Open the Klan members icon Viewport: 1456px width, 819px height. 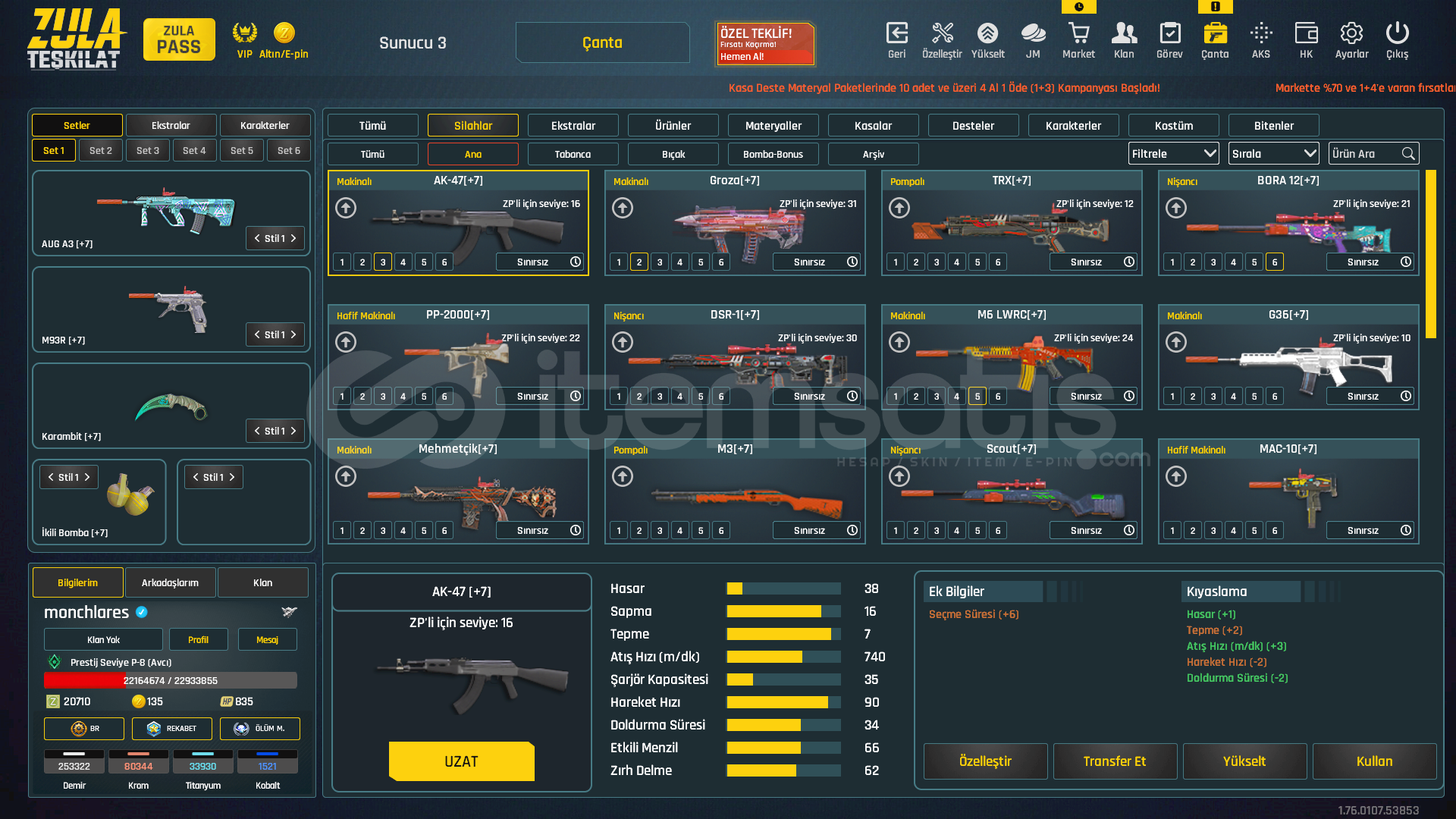point(1124,33)
